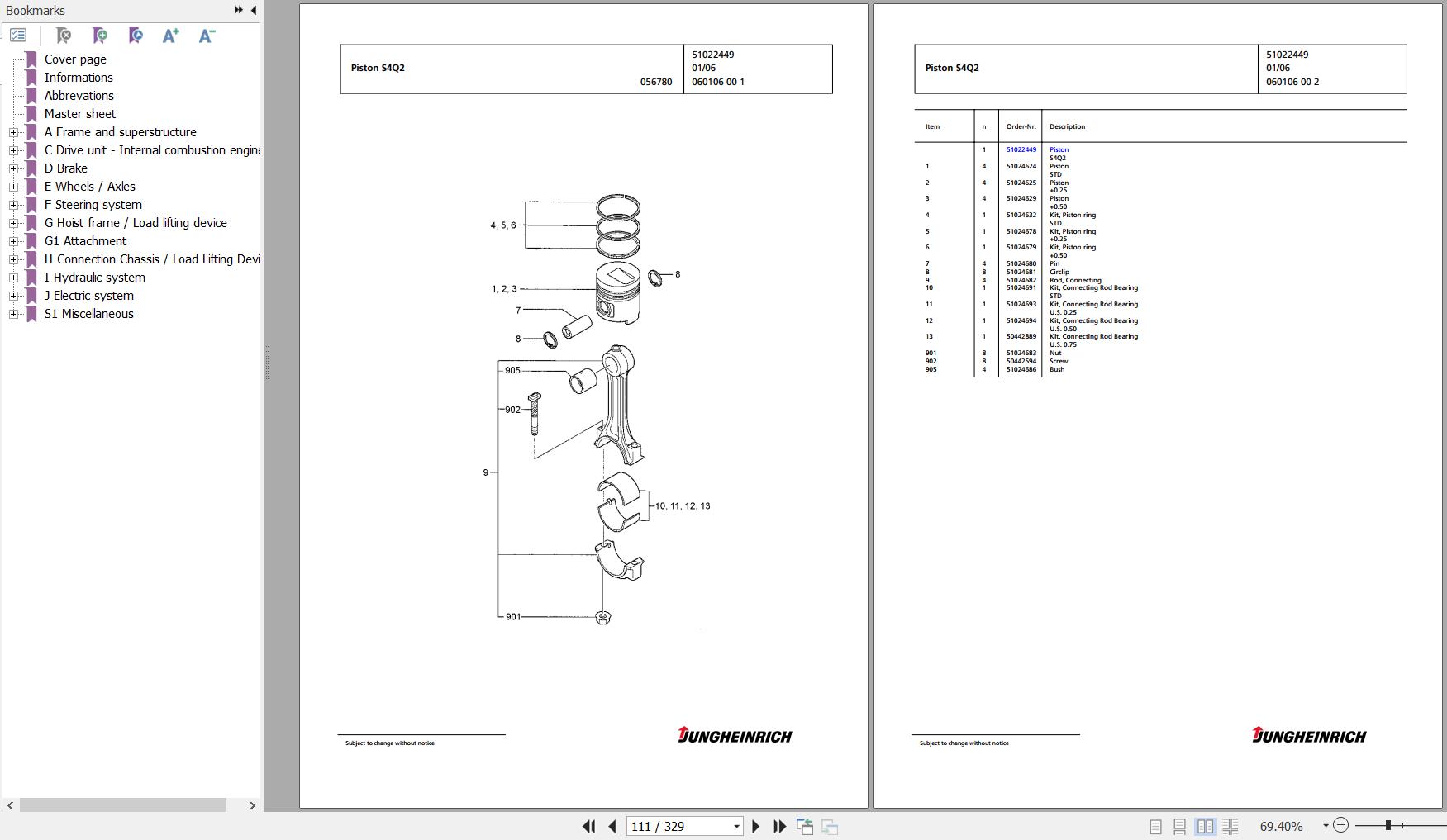This screenshot has height=840, width=1447.
Task: Switch to continuous facing page view
Action: [x=1230, y=826]
